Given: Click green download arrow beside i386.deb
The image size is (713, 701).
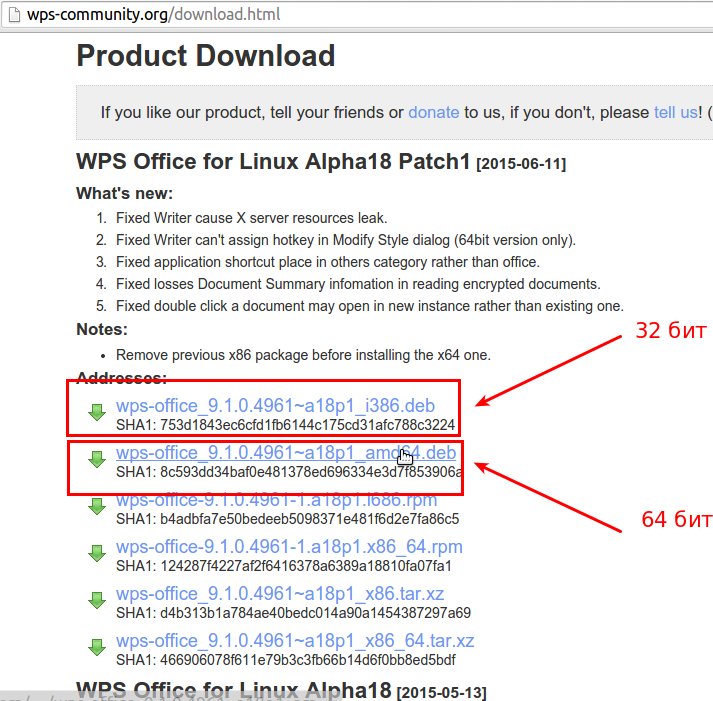Looking at the screenshot, I should pyautogui.click(x=97, y=412).
